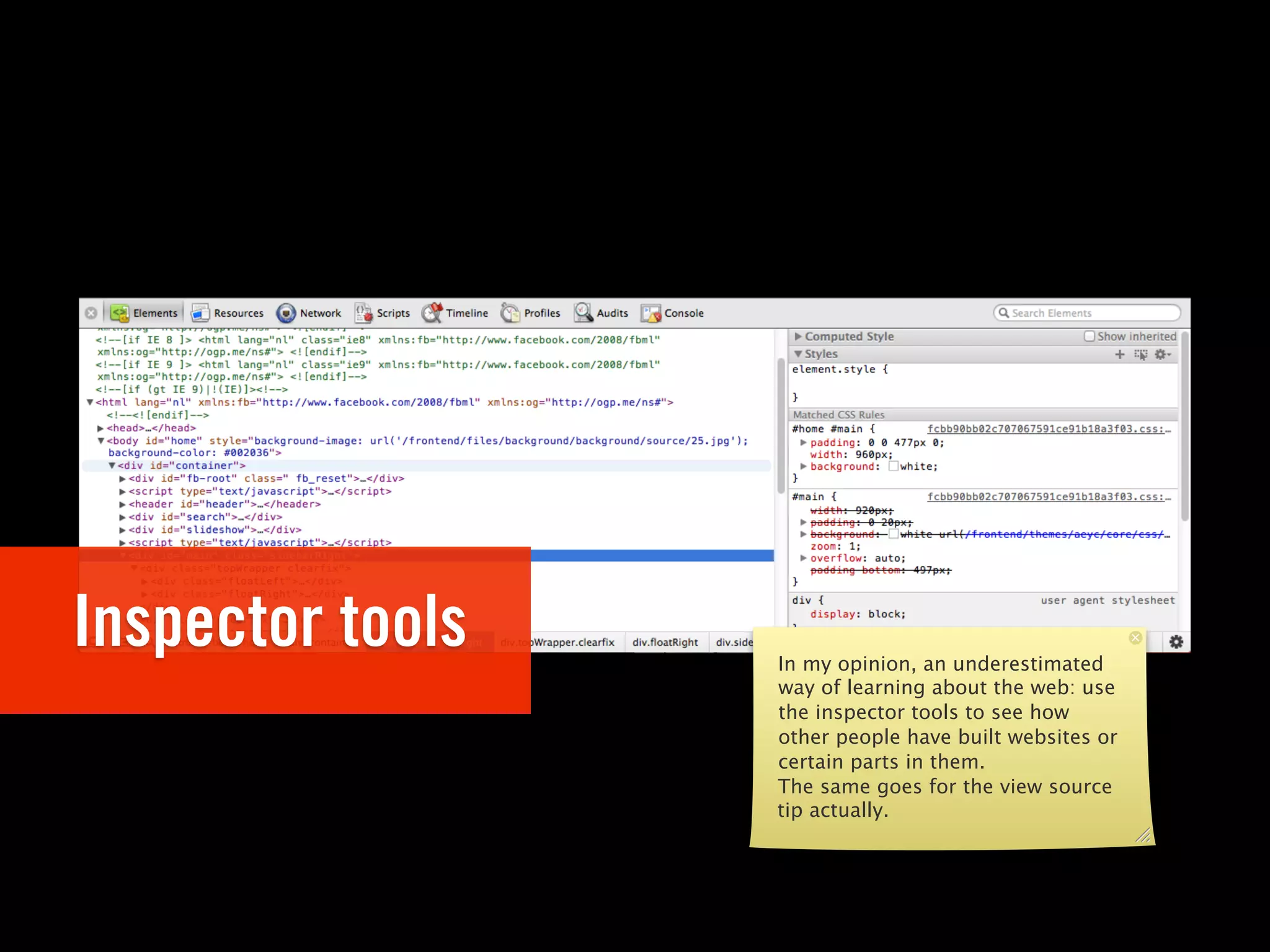Click the DOM tree vertical scrollbar

tap(781, 425)
